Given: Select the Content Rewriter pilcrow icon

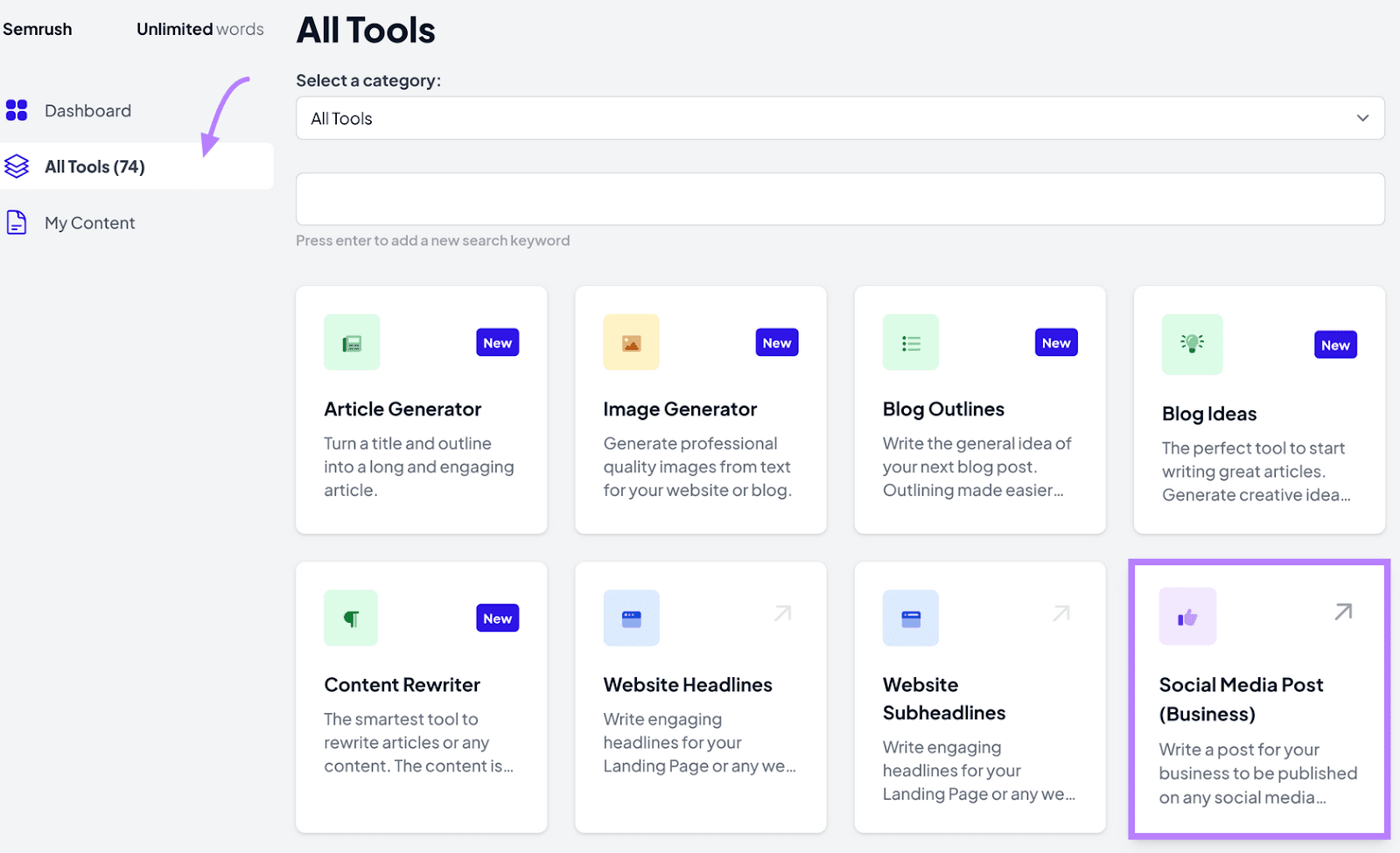Looking at the screenshot, I should [351, 618].
